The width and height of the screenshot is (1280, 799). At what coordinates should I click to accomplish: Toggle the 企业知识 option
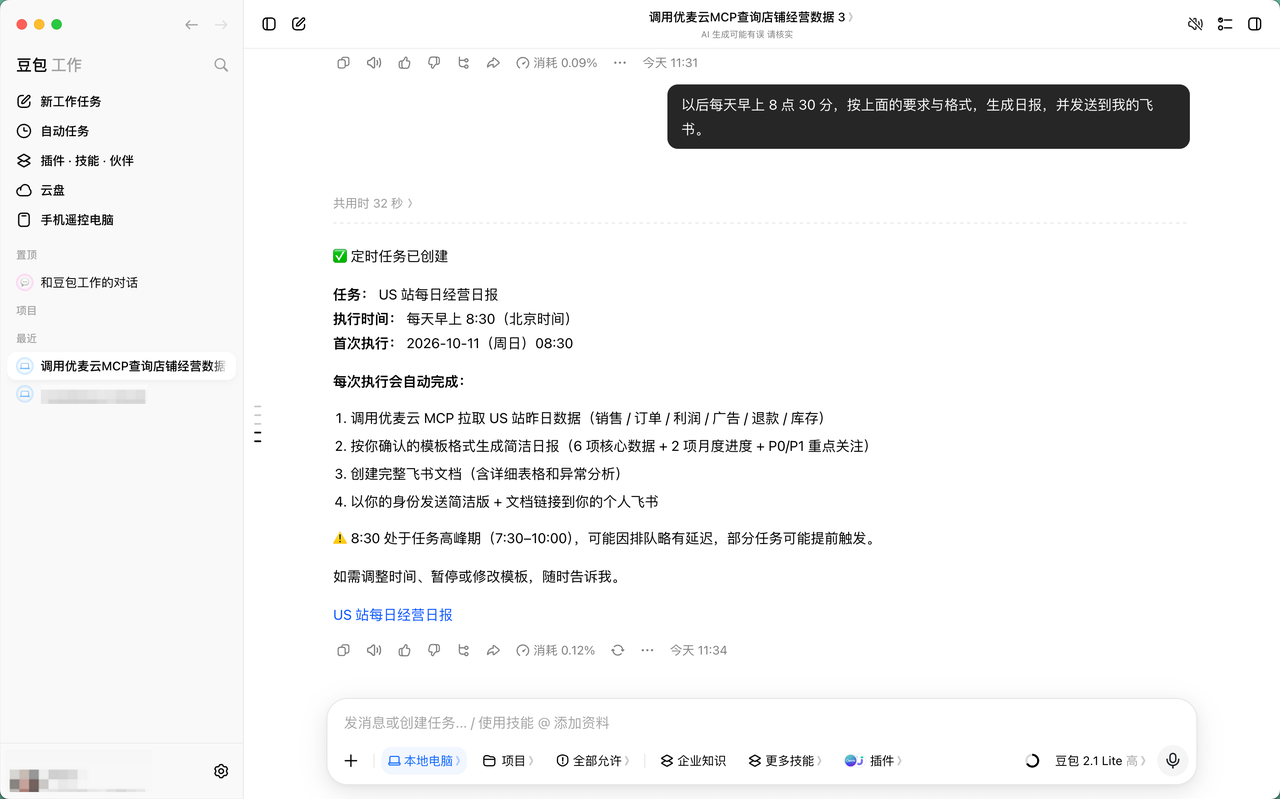693,761
